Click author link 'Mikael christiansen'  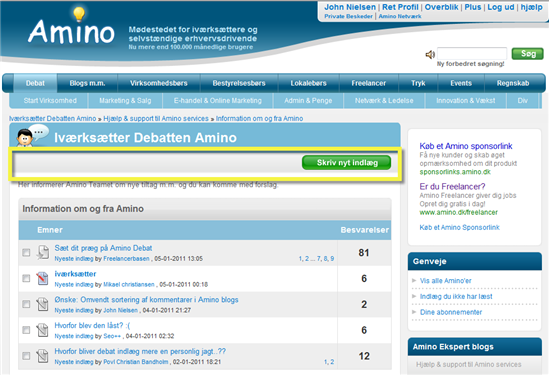(129, 284)
